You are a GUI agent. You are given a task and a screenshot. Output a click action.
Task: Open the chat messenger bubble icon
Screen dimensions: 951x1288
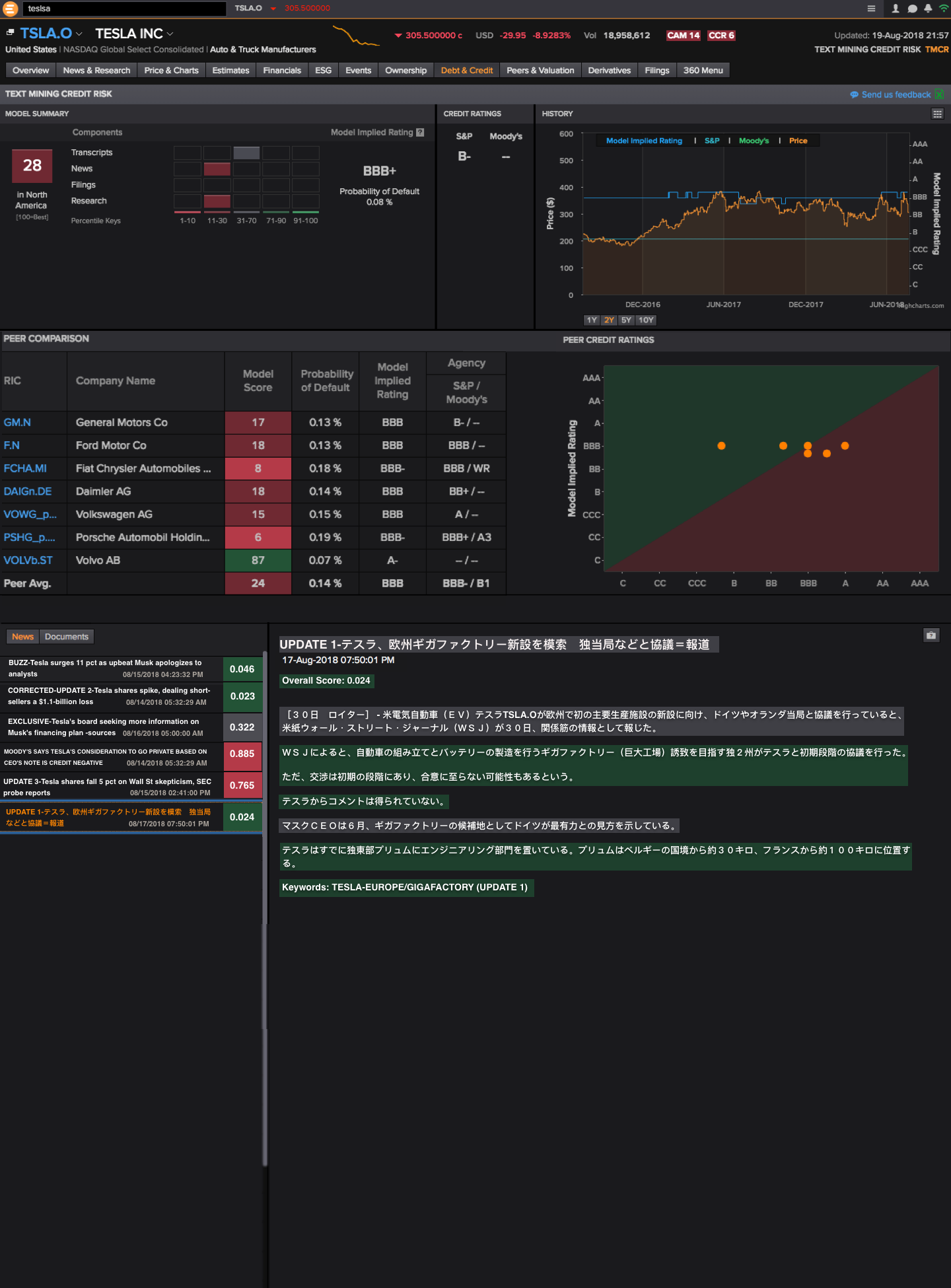pyautogui.click(x=912, y=9)
